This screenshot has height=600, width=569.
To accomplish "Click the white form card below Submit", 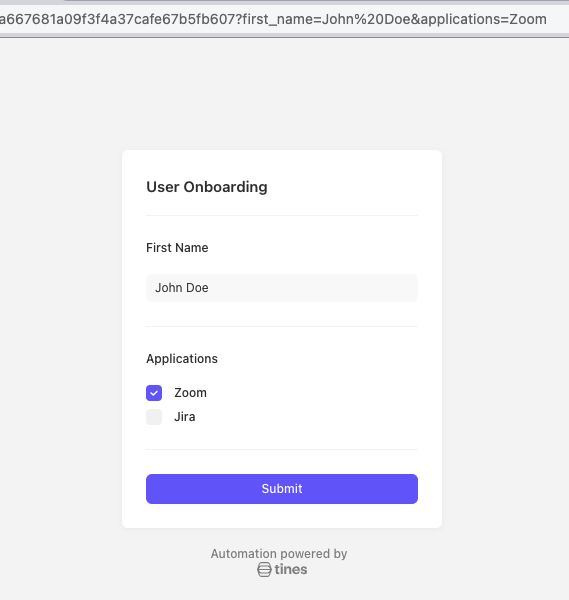I will point(282,516).
